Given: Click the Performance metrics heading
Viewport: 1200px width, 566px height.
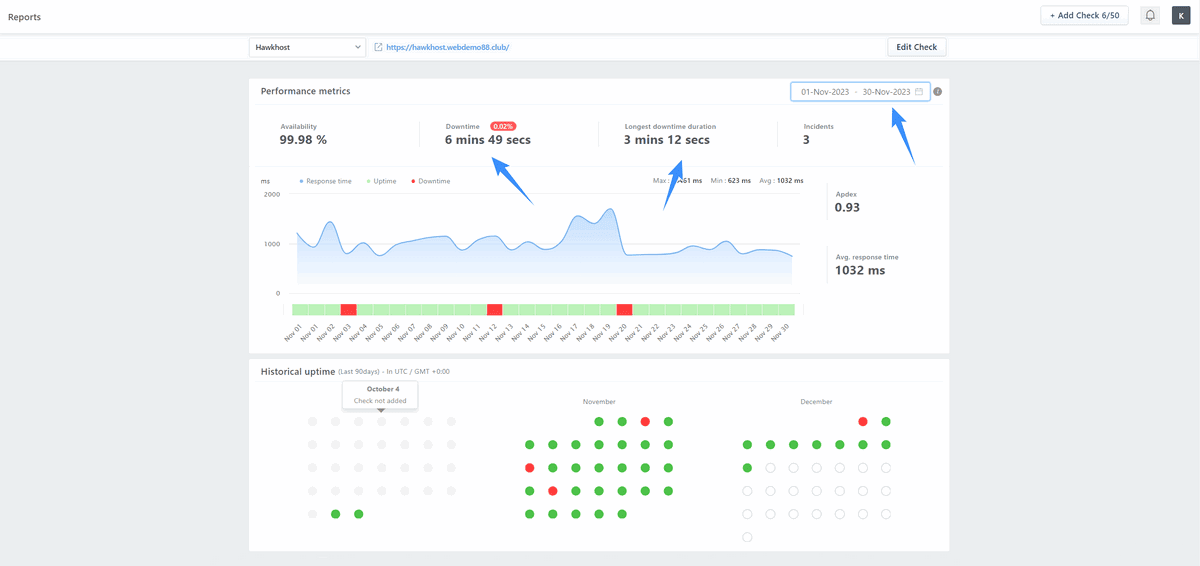Looking at the screenshot, I should tap(305, 91).
